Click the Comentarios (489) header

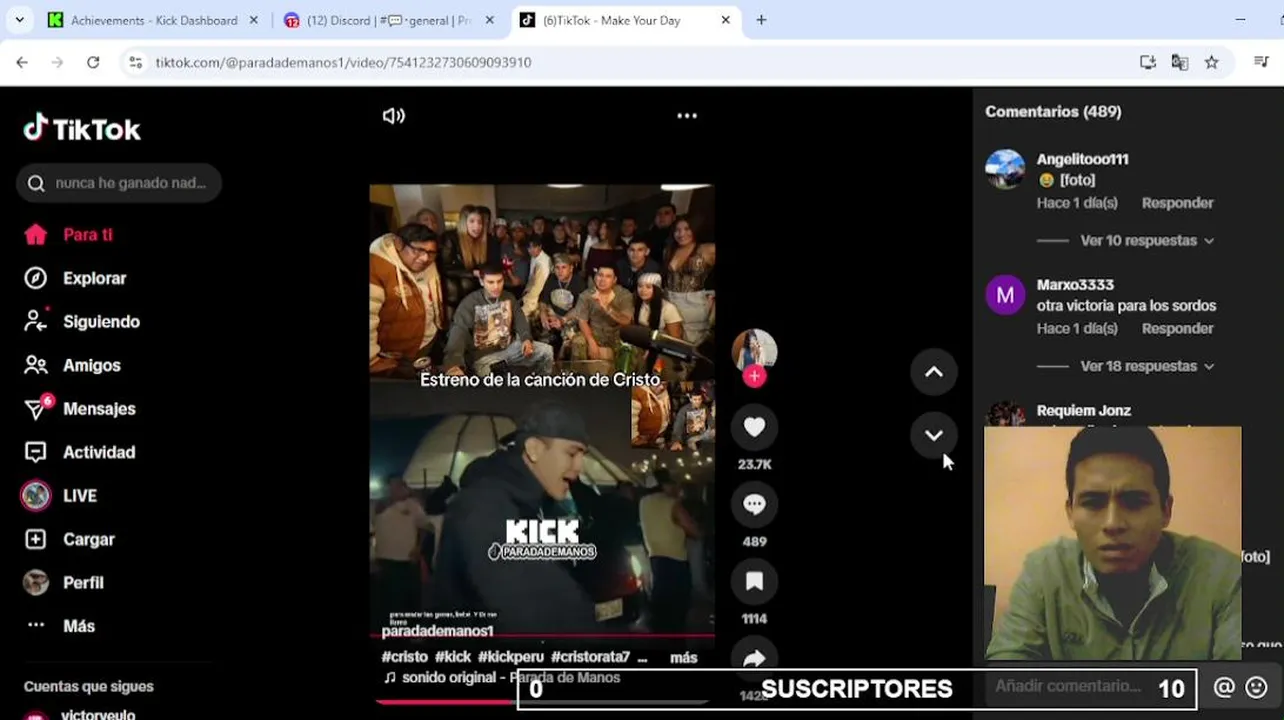click(1053, 112)
